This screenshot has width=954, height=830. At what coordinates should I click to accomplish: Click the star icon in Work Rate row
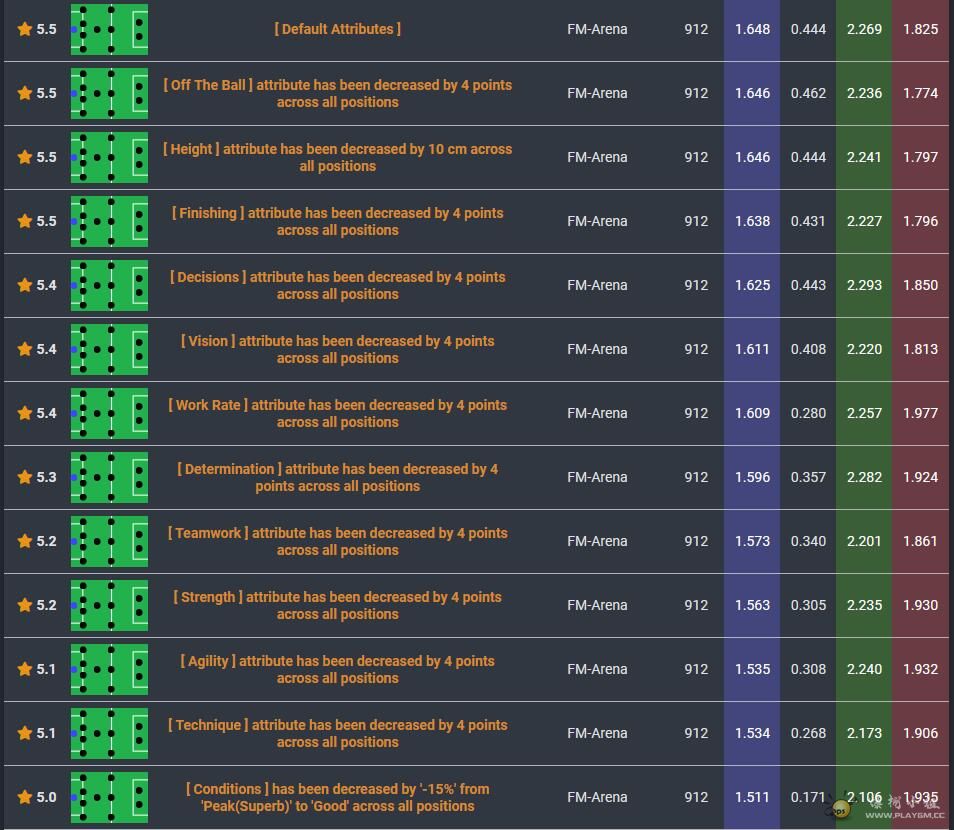tap(25, 413)
